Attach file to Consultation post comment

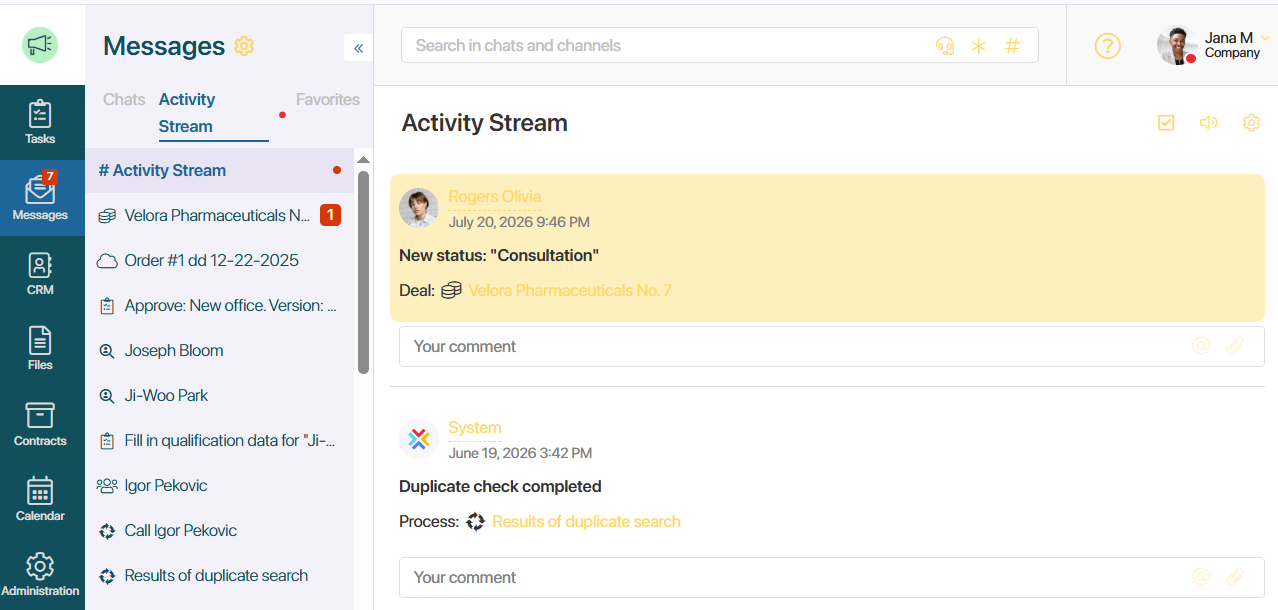[x=1235, y=346]
